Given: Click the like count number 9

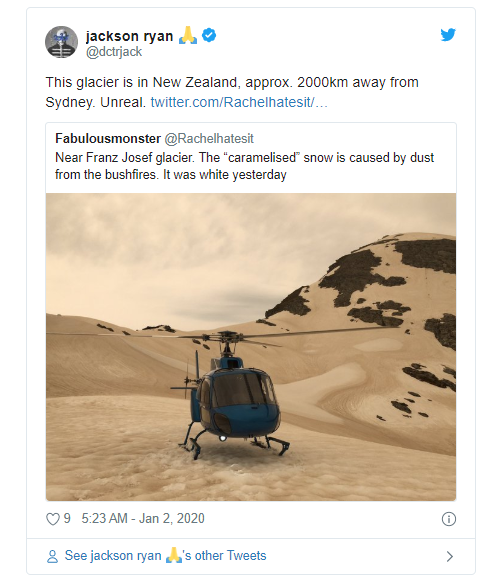Looking at the screenshot, I should [67, 518].
